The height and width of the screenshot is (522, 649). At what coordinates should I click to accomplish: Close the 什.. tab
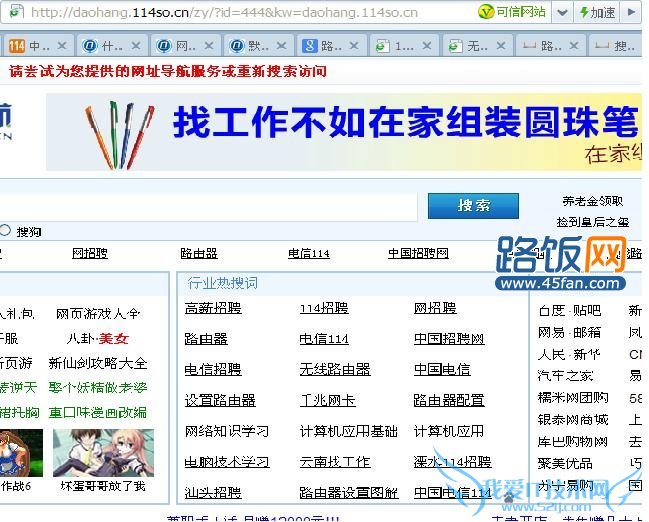(x=135, y=46)
